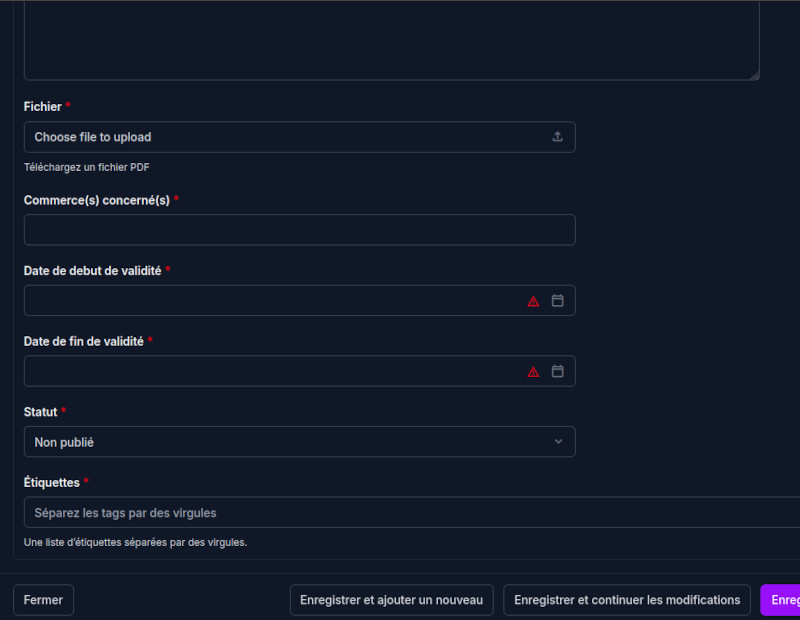Open calendar picker for Date de fin de validité
Viewport: 800px width, 620px height.
[558, 371]
